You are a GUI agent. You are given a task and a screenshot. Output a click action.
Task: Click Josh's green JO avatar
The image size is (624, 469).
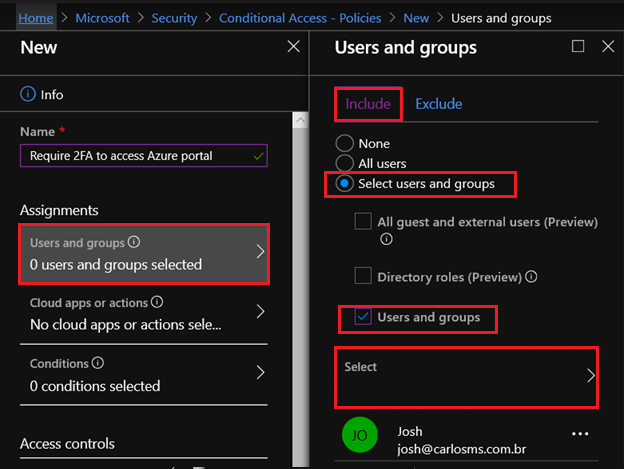(359, 435)
